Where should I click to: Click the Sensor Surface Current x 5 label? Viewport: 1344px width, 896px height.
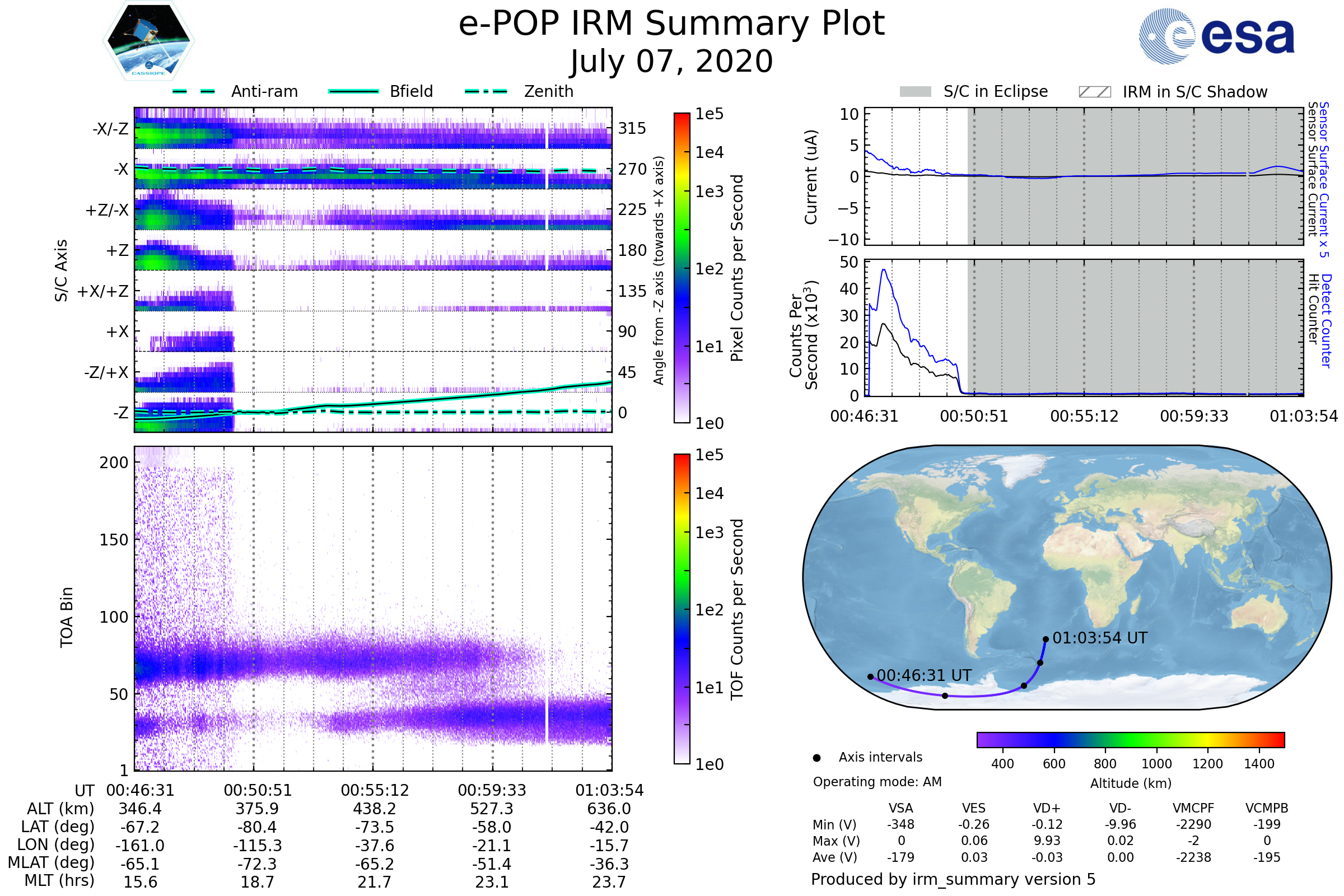coord(1324,179)
